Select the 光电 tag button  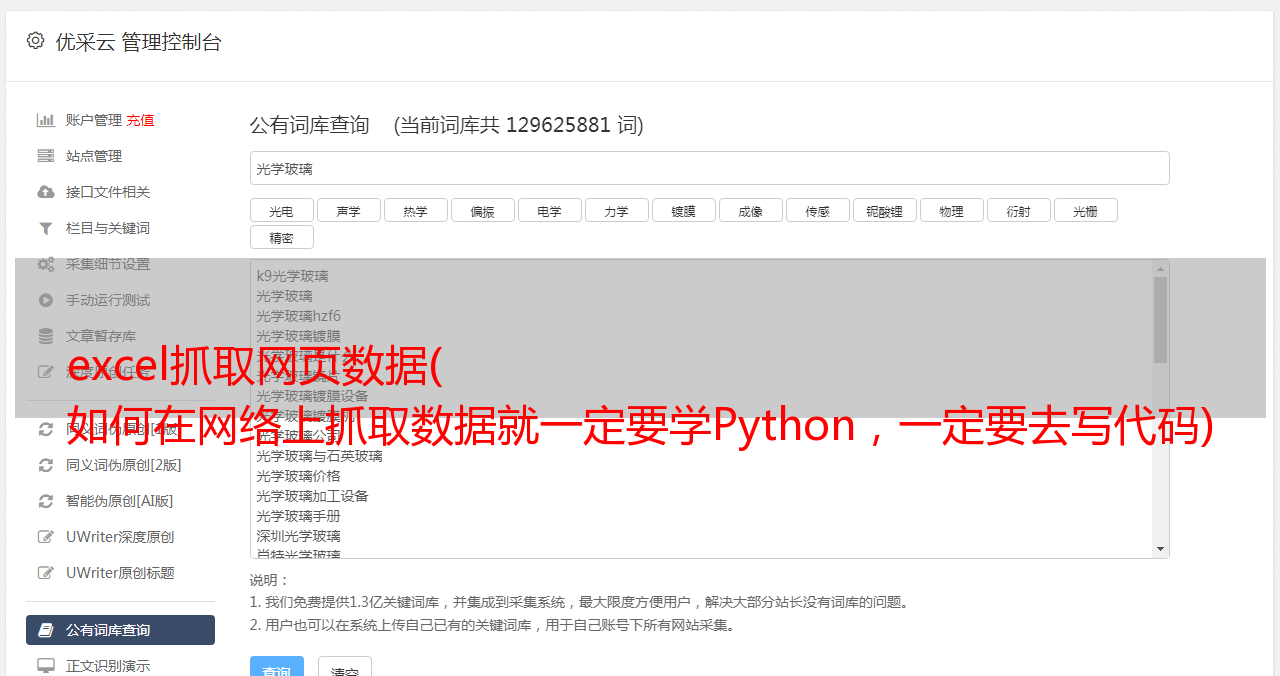[x=281, y=211]
